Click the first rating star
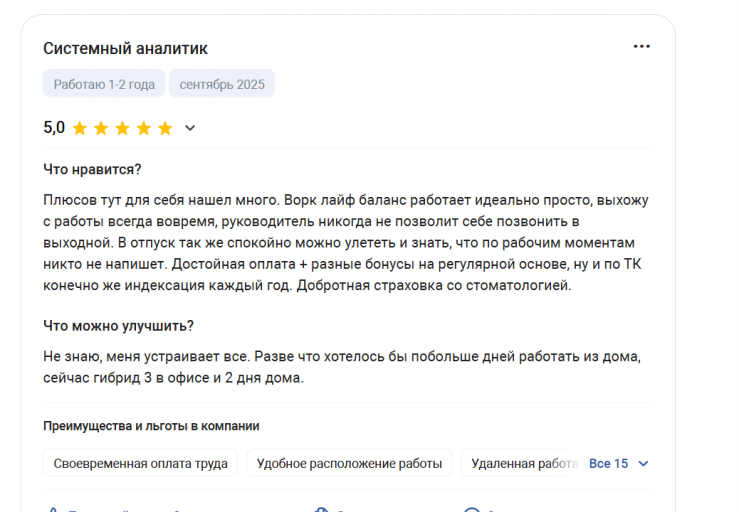This screenshot has height=512, width=739. (80, 128)
